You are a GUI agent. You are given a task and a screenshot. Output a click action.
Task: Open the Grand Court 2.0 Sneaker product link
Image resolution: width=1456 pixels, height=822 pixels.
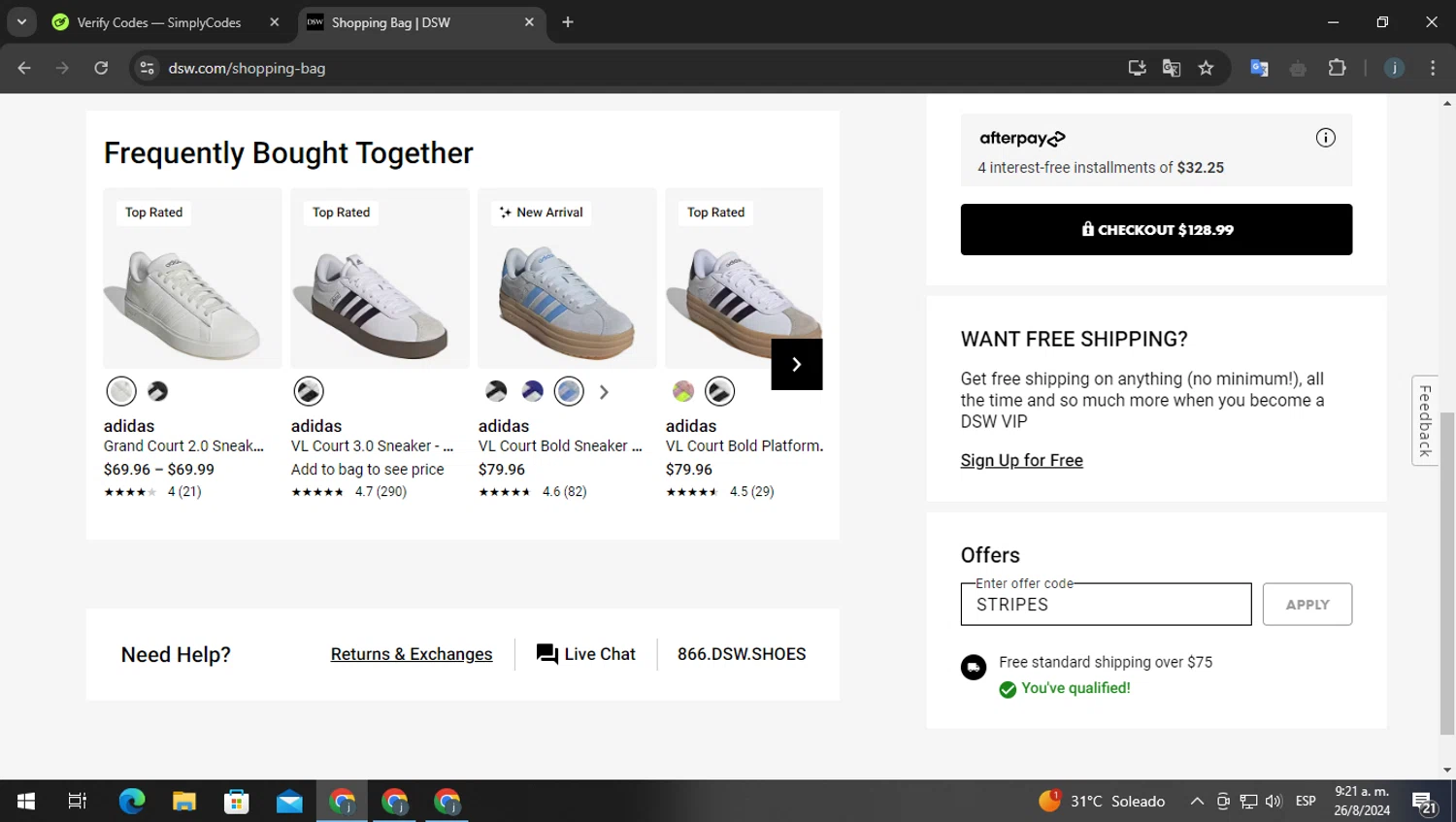pos(183,446)
